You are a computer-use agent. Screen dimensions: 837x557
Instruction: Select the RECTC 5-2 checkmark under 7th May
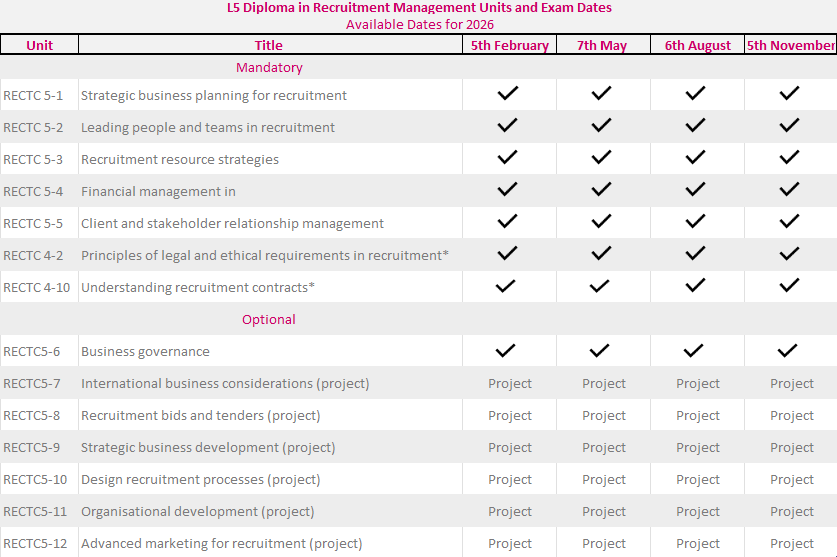(601, 126)
